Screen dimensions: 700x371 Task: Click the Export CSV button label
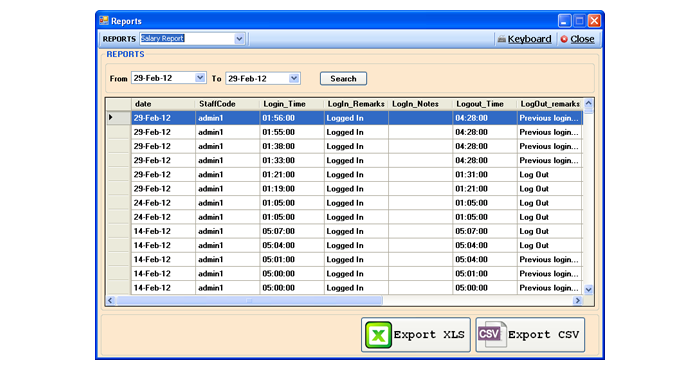(x=543, y=334)
